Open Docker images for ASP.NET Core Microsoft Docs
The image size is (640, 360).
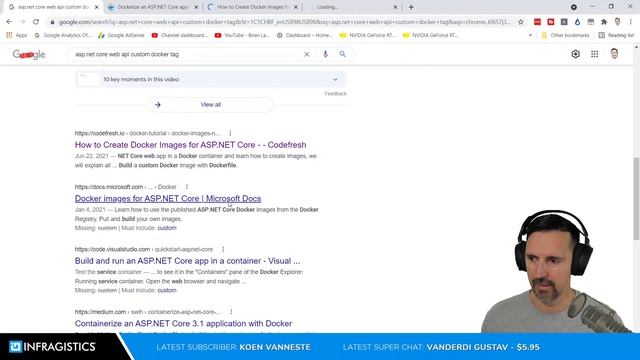(x=168, y=198)
